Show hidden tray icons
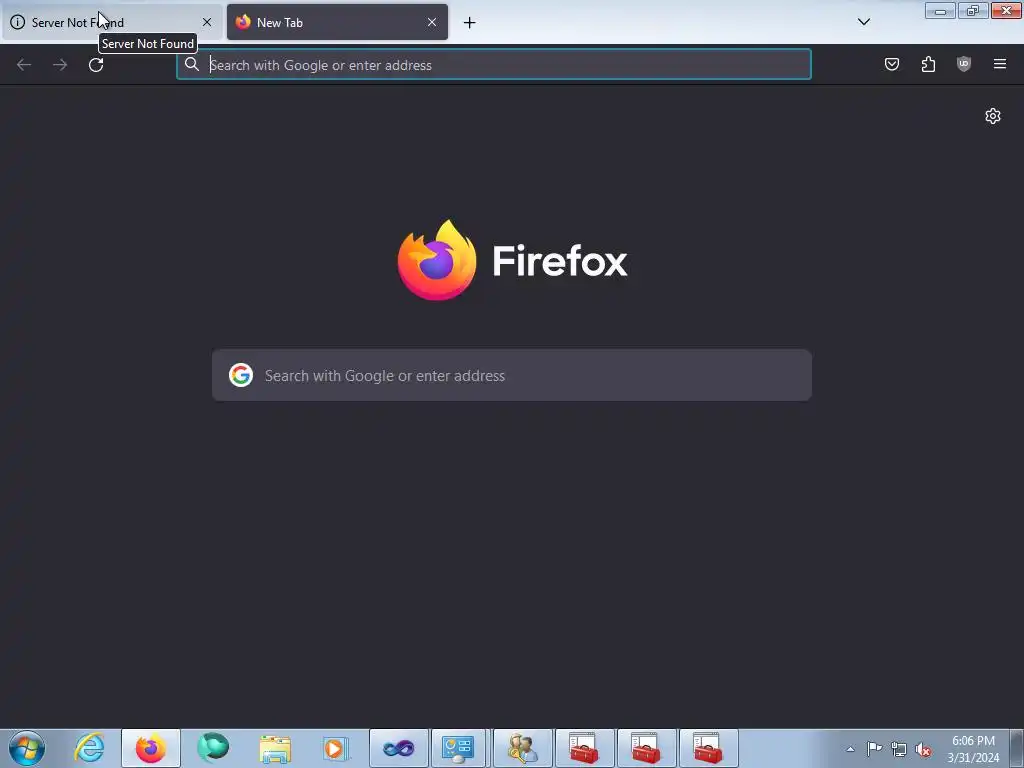Image resolution: width=1024 pixels, height=768 pixels. pos(850,749)
